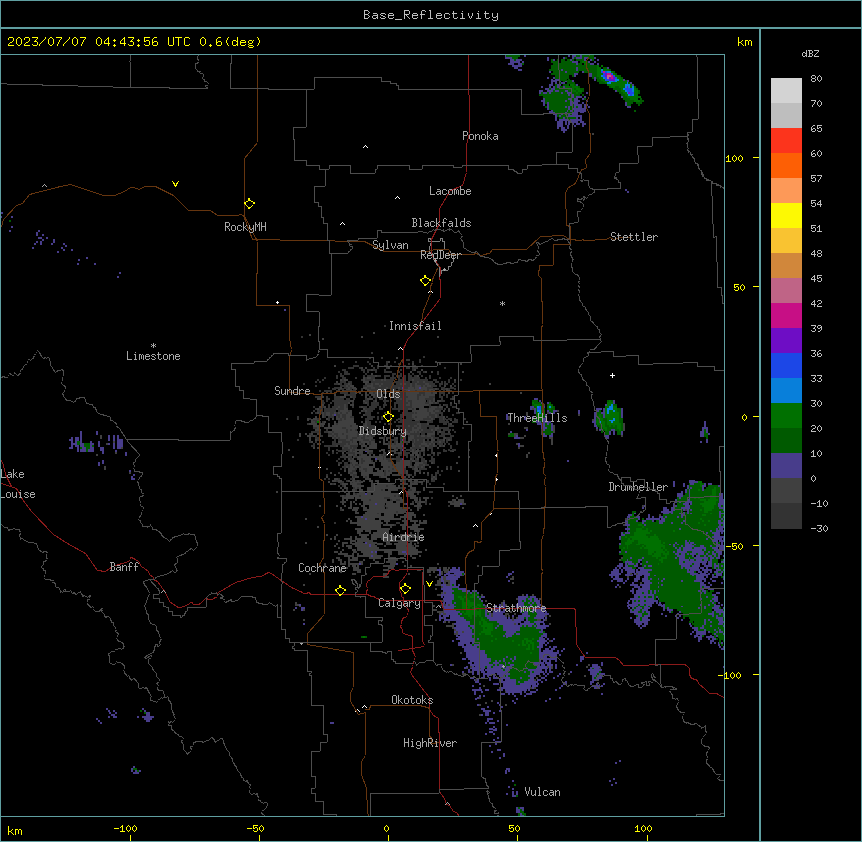Click the RockyMH label

[x=245, y=227]
